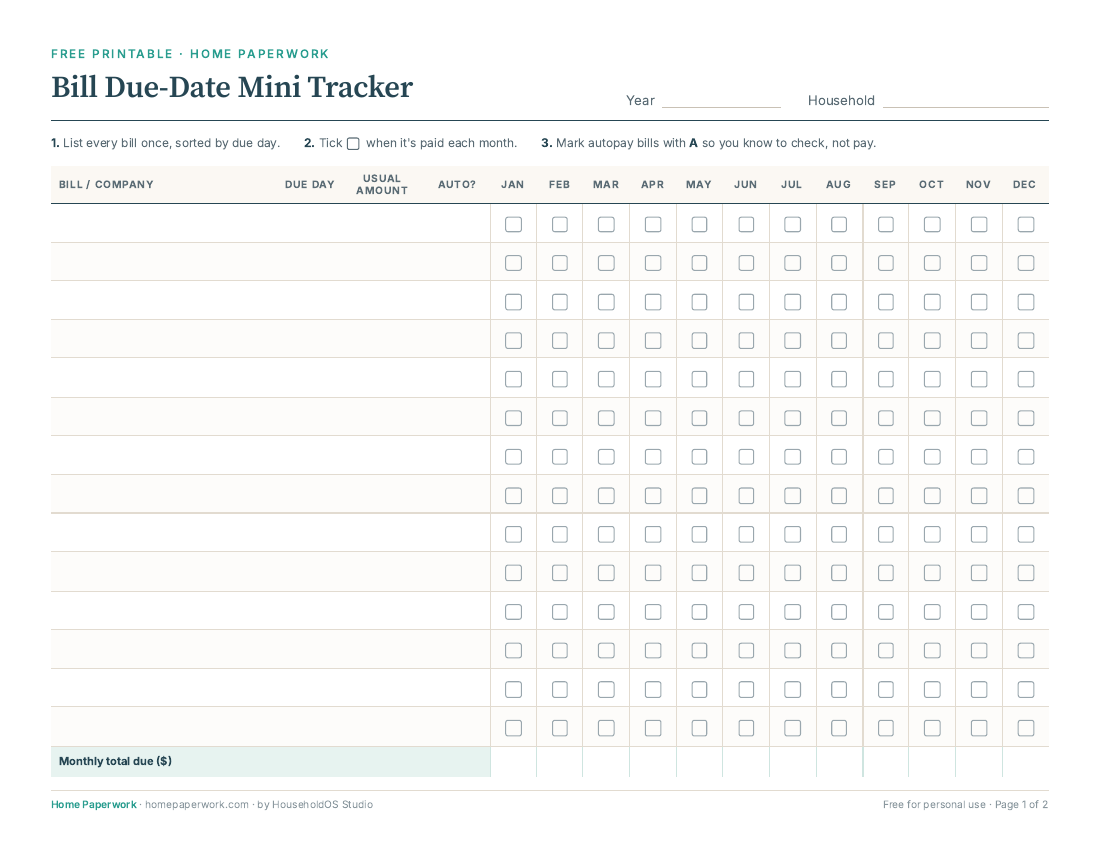Click the "FEB" column header
This screenshot has width=1100, height=850.
(559, 184)
